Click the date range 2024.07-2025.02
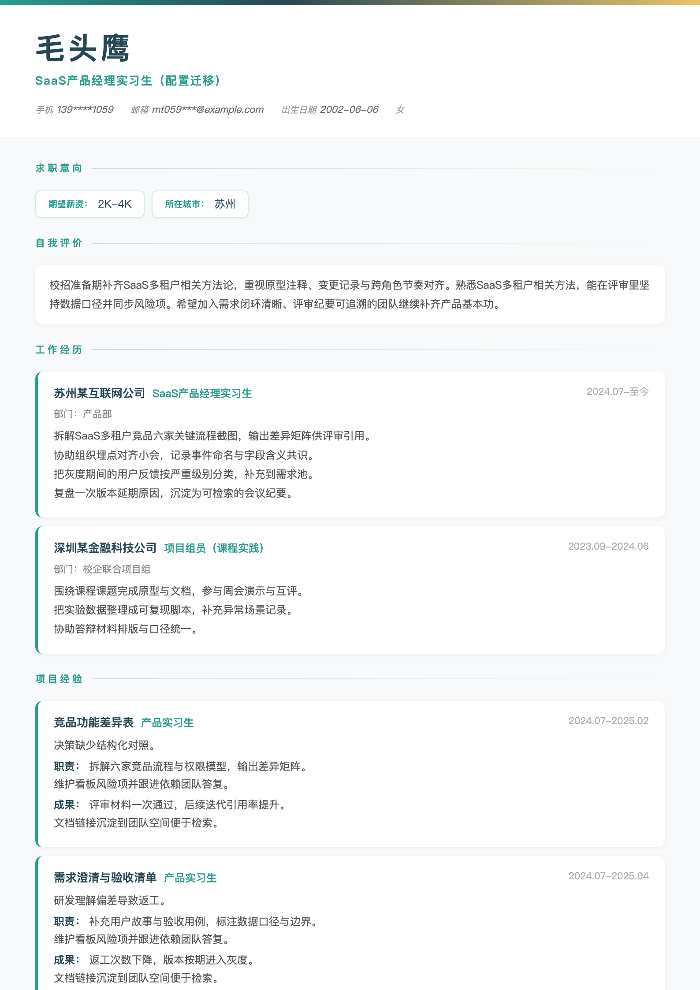 click(608, 720)
